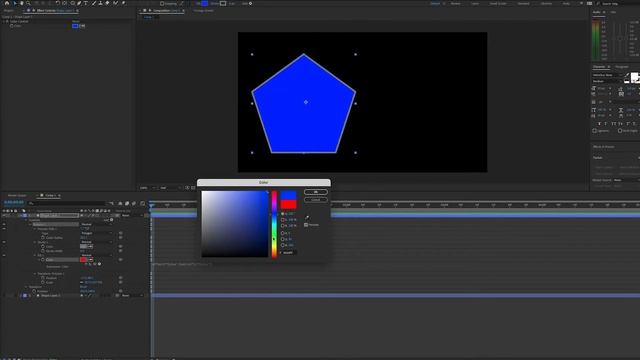Click the Stroke 1 gray color swatch
The width and height of the screenshot is (640, 360).
84,247
